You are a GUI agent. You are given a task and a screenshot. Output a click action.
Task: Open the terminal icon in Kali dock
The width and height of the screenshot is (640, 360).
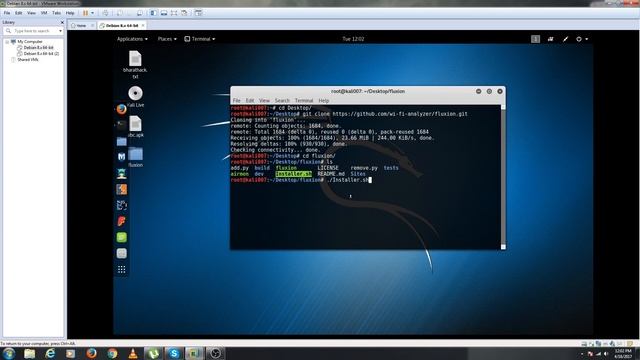point(122,124)
